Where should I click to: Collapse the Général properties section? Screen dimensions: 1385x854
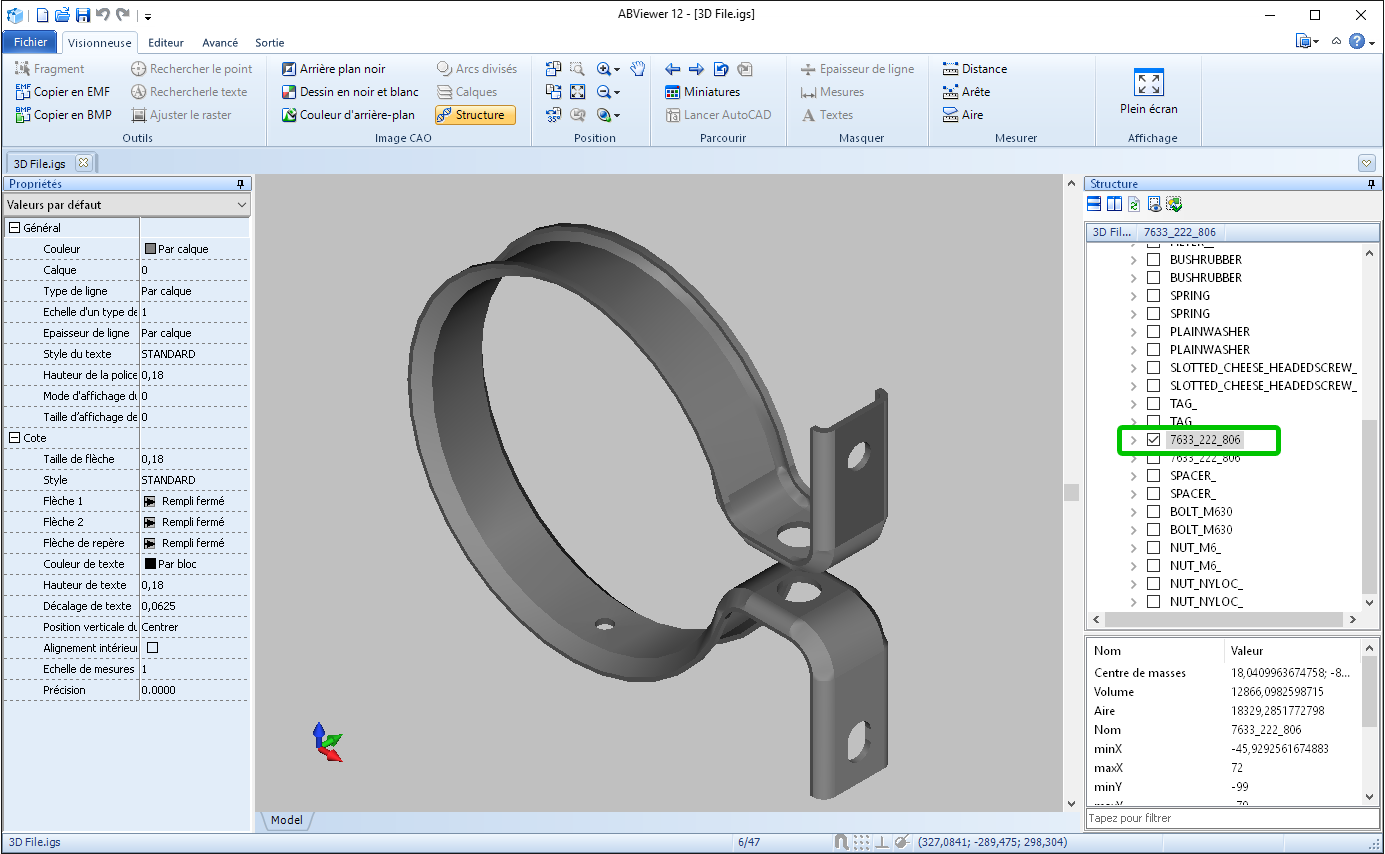click(x=14, y=228)
